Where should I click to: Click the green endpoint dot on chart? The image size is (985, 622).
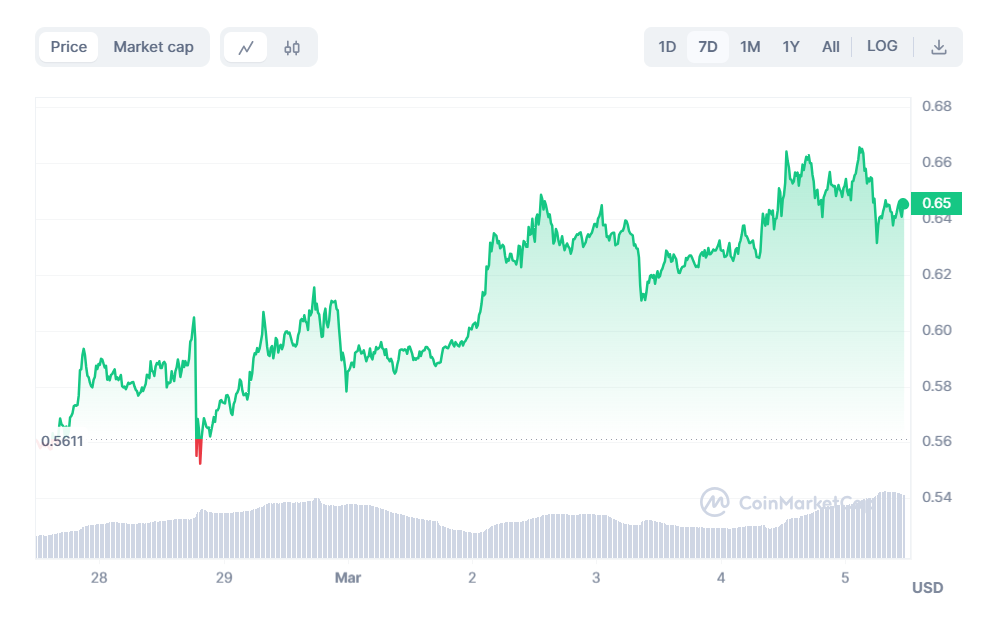(x=904, y=204)
